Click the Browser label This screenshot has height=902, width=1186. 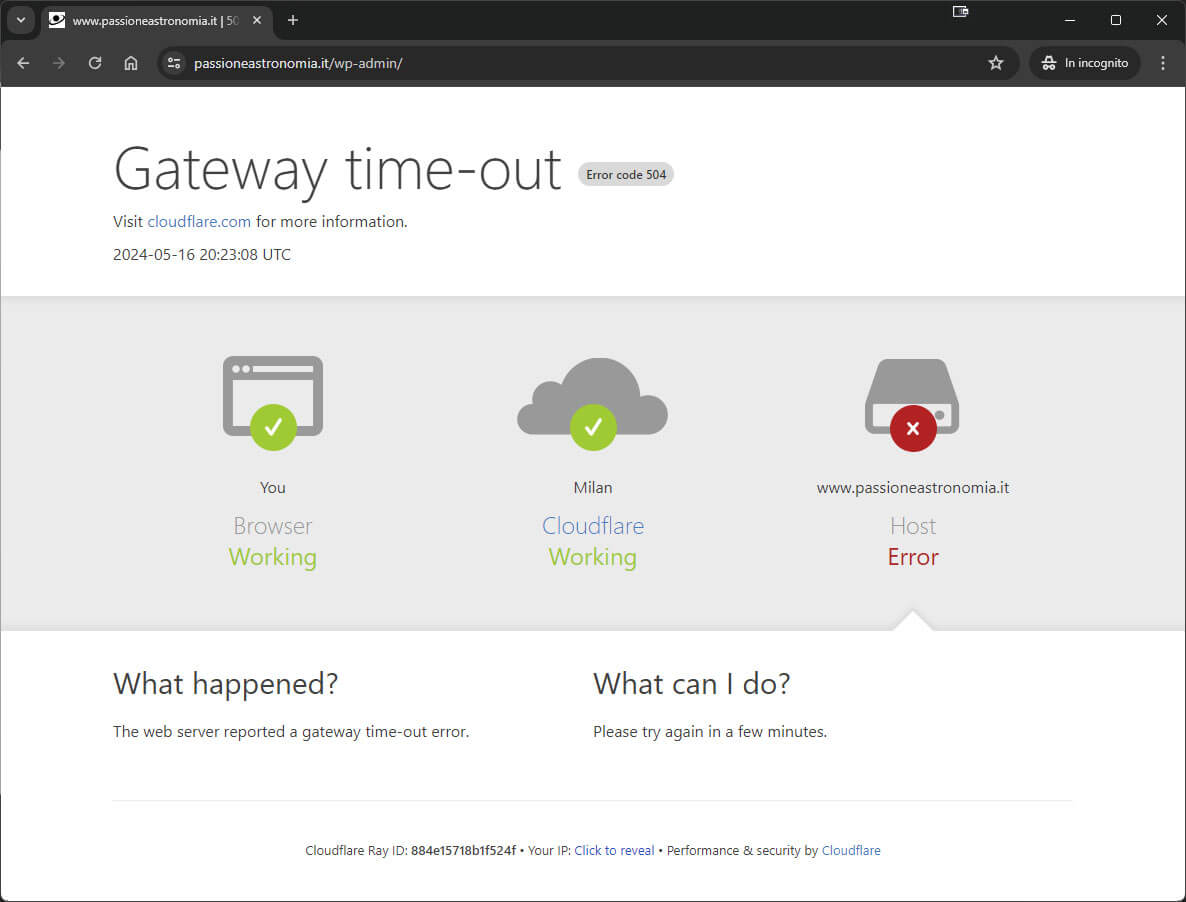pyautogui.click(x=273, y=525)
